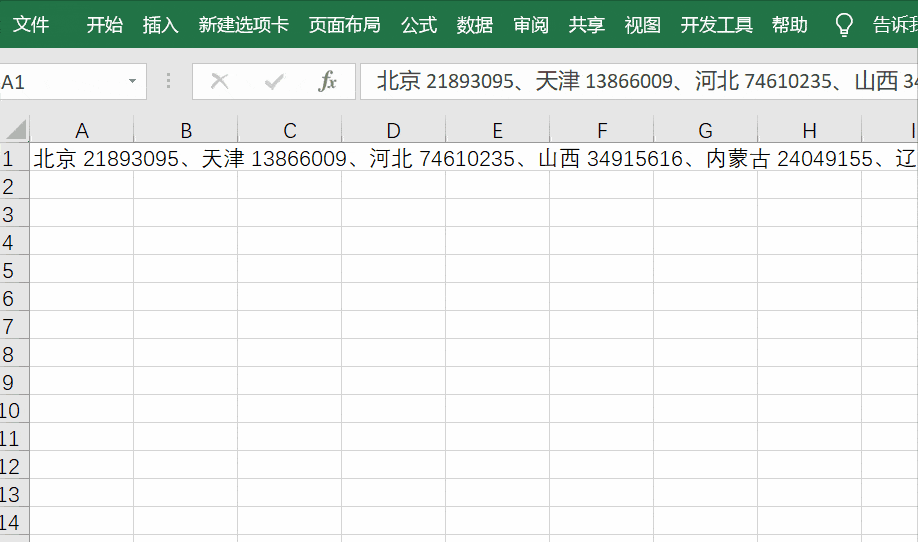Select column G header
Image resolution: width=918 pixels, height=542 pixels.
click(705, 130)
